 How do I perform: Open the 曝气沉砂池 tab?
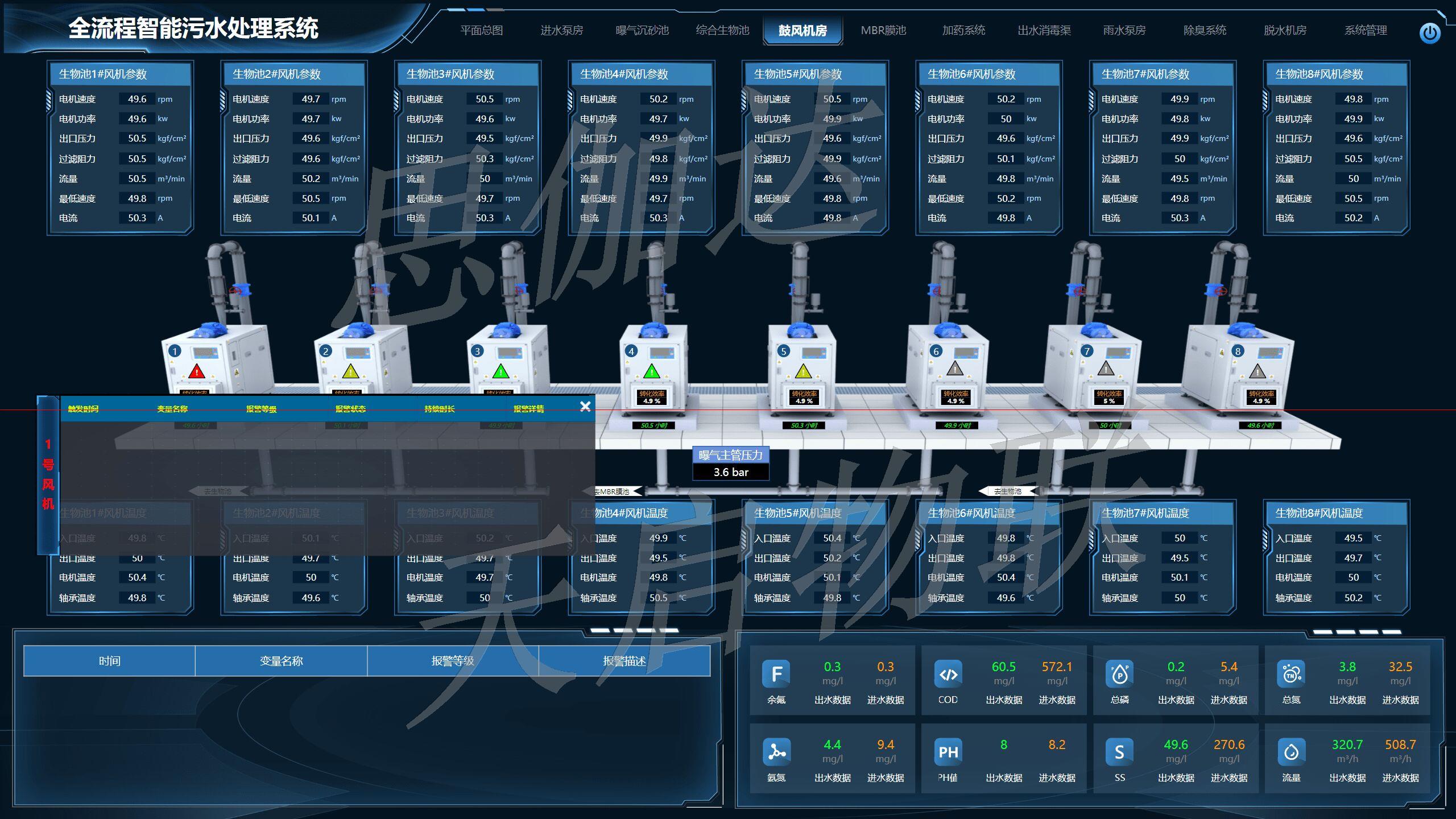pyautogui.click(x=642, y=30)
